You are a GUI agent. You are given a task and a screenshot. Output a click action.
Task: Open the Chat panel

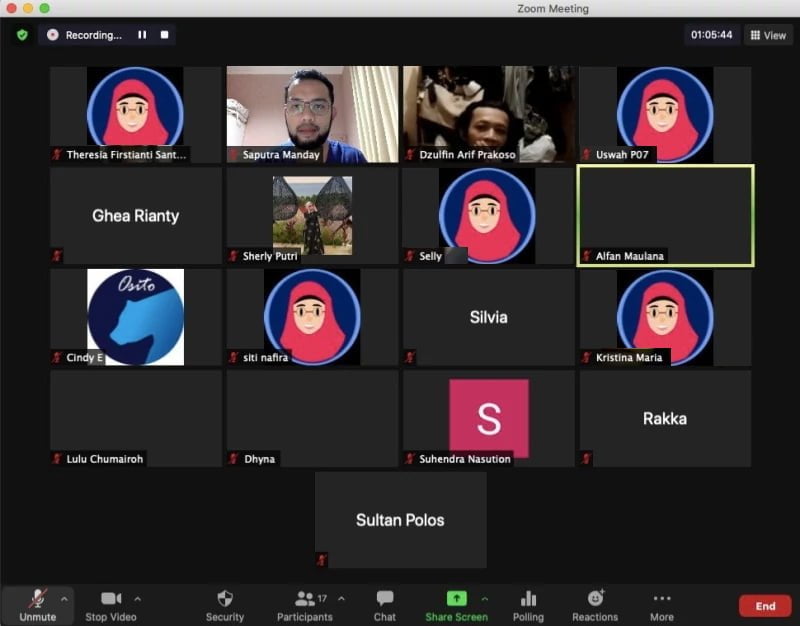click(385, 598)
